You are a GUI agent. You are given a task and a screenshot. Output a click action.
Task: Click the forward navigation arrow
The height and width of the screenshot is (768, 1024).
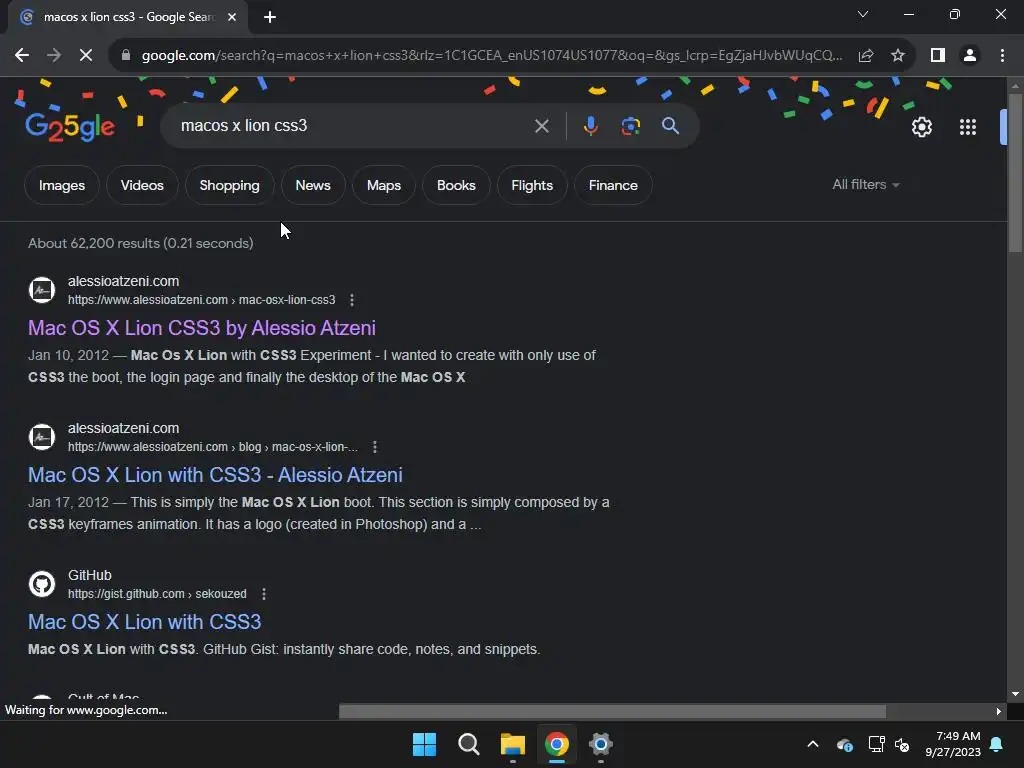click(x=54, y=56)
